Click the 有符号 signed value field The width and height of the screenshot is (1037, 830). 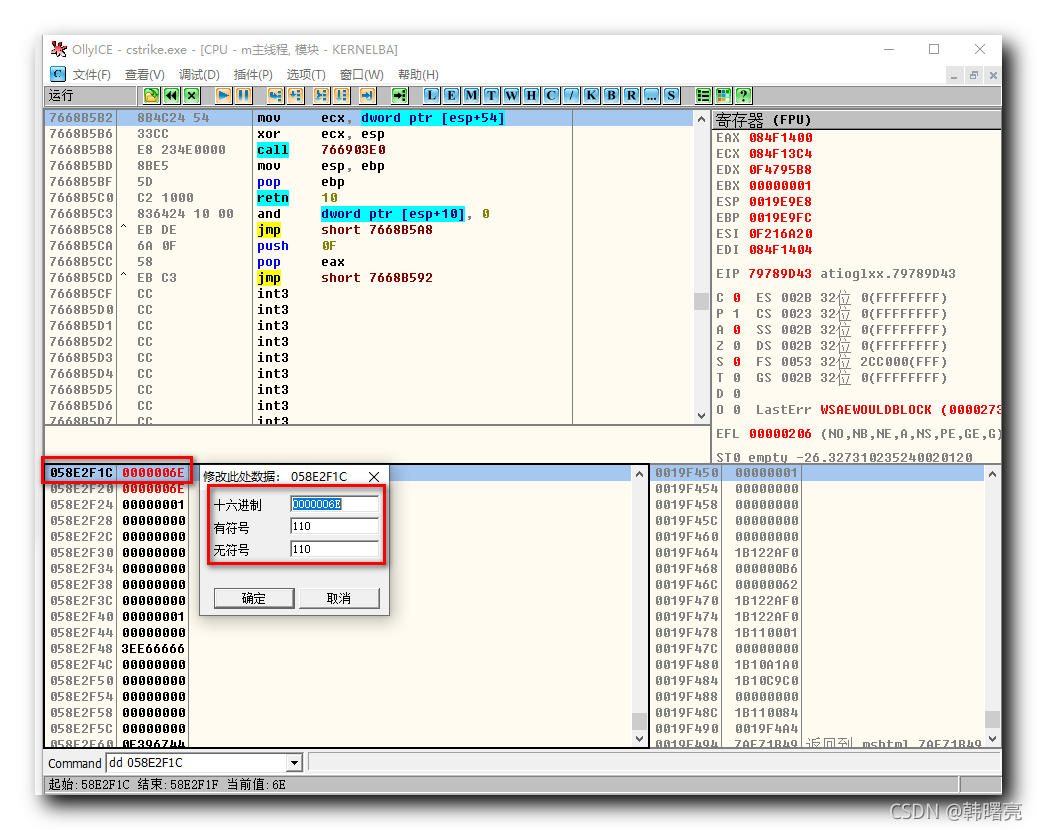point(335,526)
